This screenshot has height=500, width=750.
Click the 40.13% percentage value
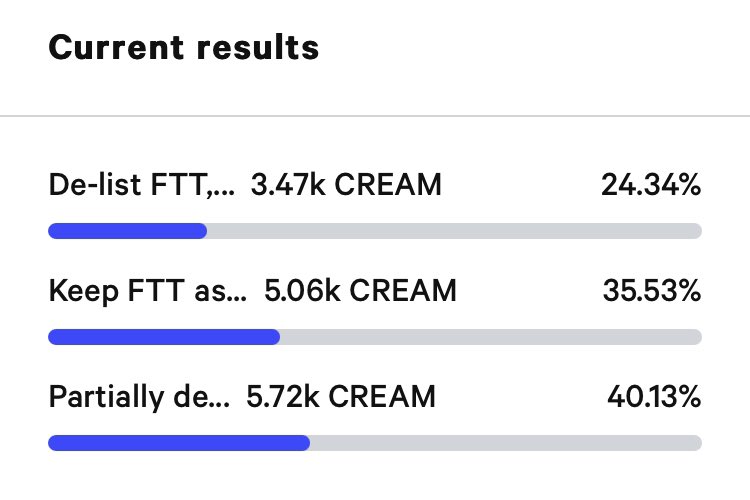coord(654,397)
